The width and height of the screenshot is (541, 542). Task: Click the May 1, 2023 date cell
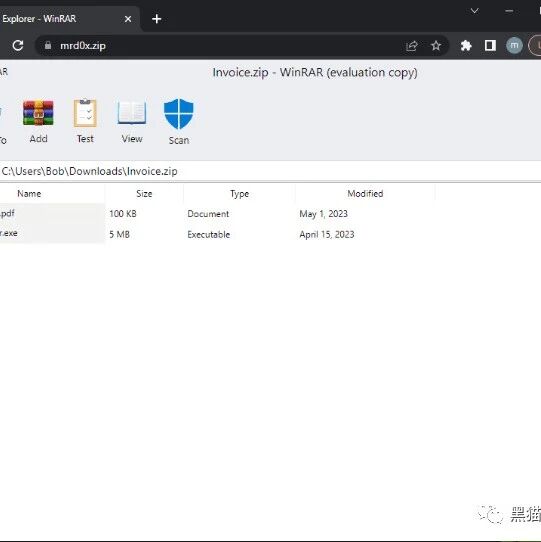point(323,214)
